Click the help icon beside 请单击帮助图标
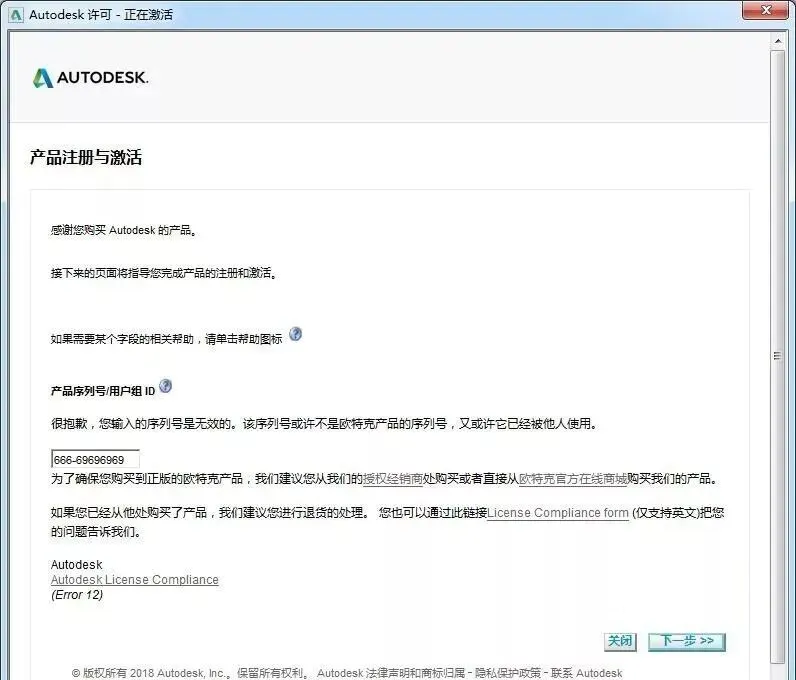Image resolution: width=796 pixels, height=680 pixels. point(295,334)
